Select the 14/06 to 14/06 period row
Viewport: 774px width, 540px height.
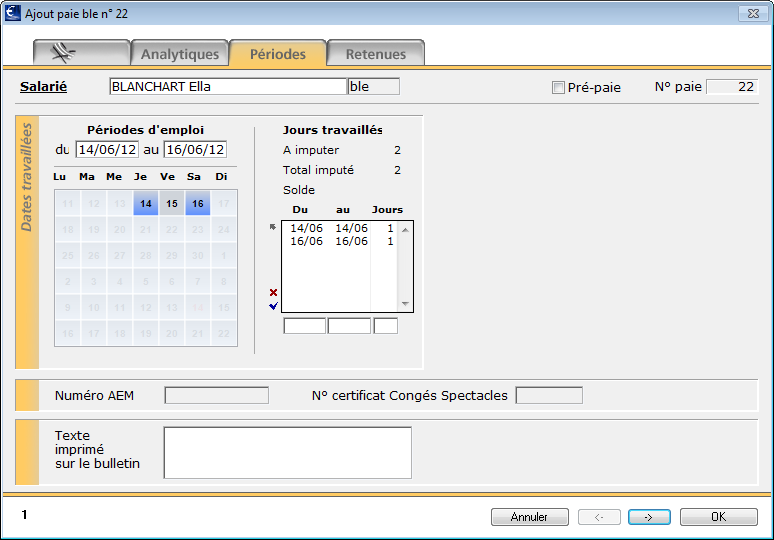(342, 228)
